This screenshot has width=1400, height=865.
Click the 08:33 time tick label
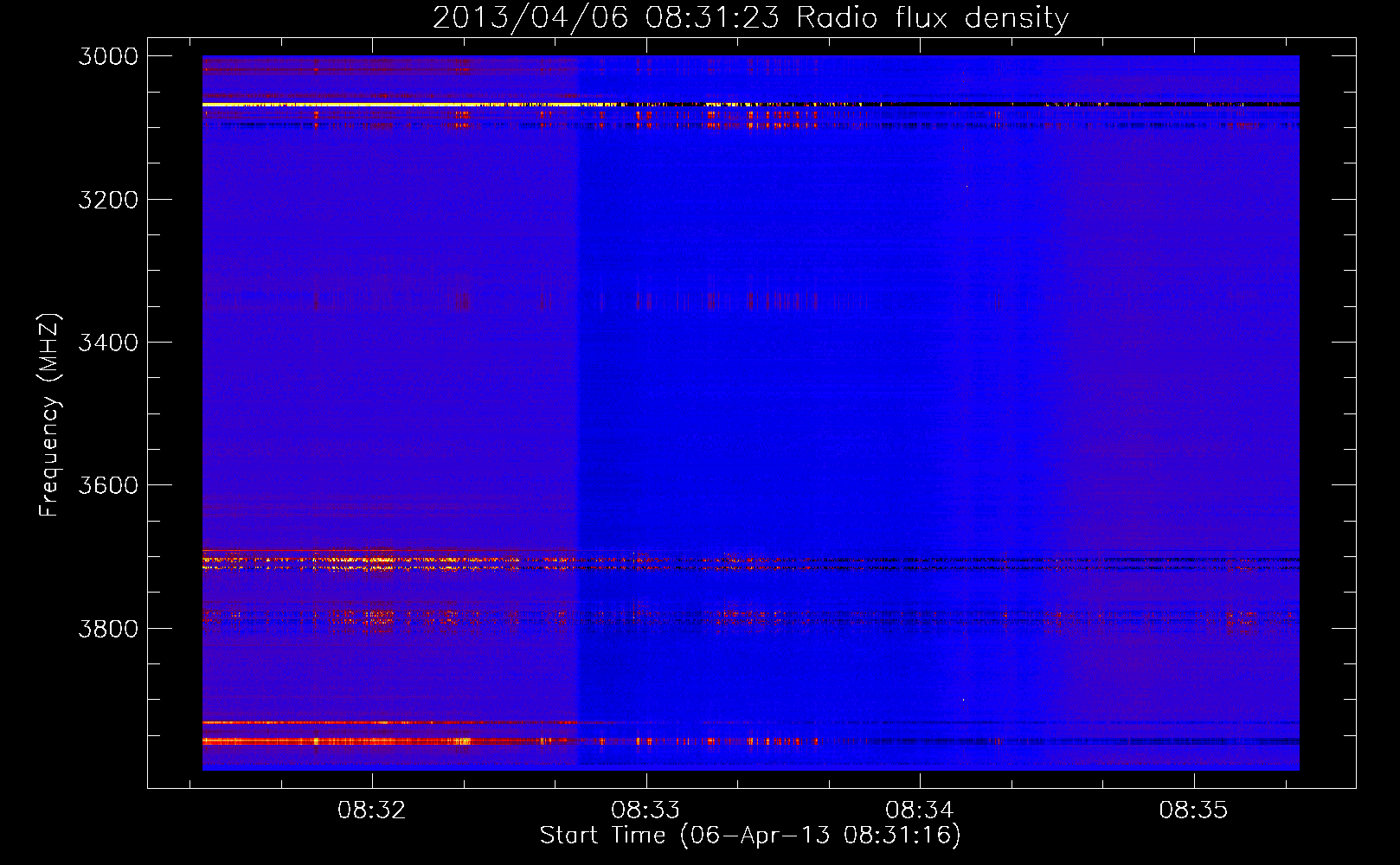645,811
